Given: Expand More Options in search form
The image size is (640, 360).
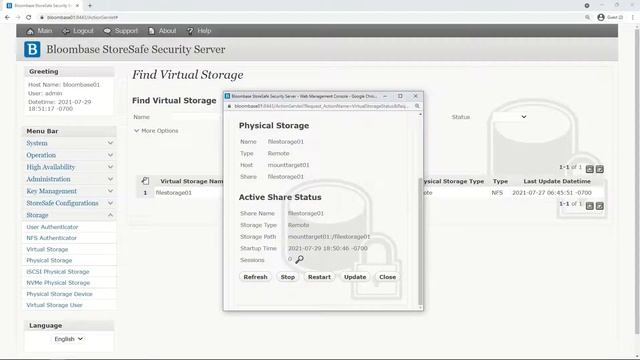Looking at the screenshot, I should coord(156,131).
